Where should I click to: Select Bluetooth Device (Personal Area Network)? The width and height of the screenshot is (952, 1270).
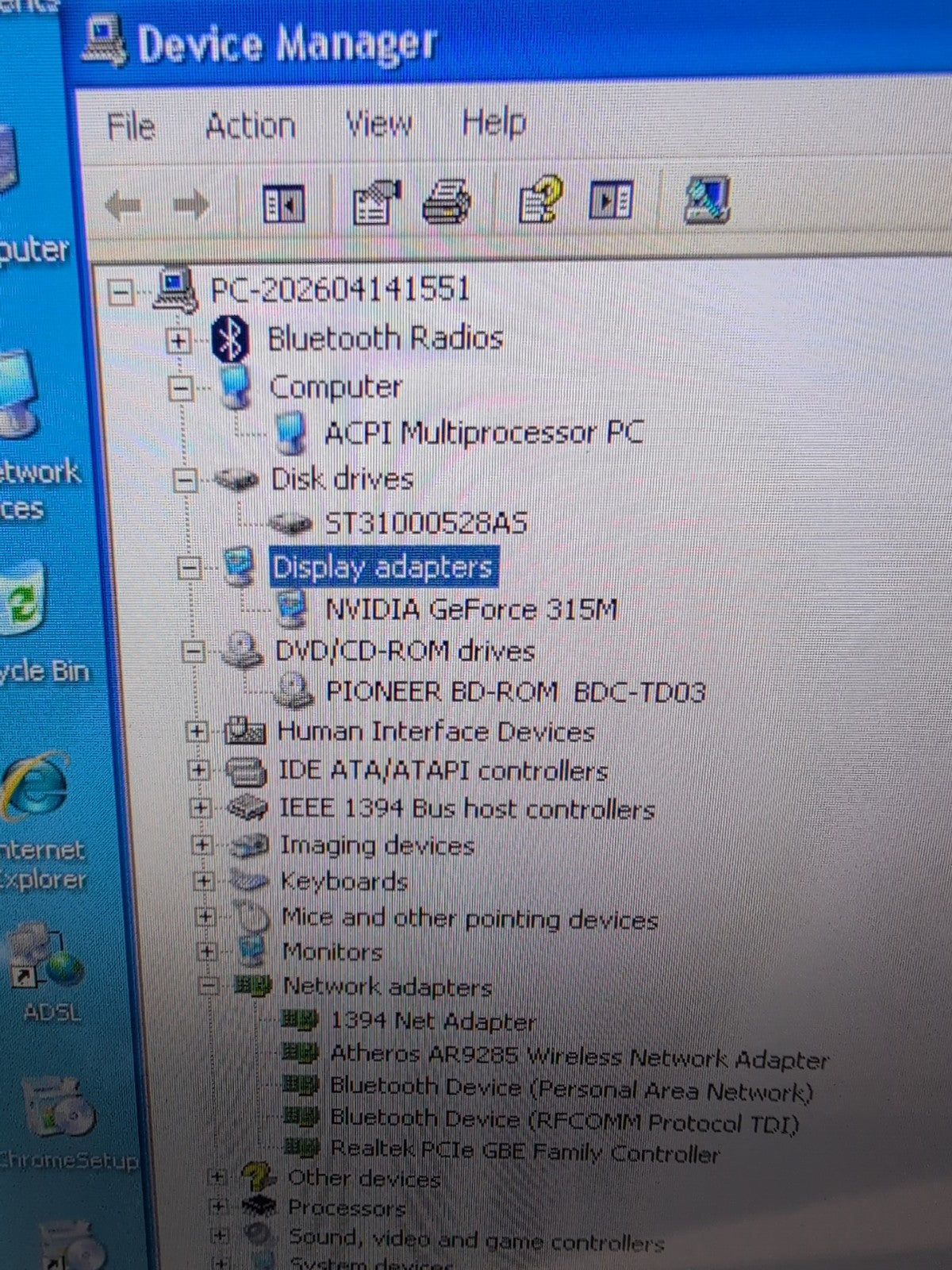(572, 1089)
